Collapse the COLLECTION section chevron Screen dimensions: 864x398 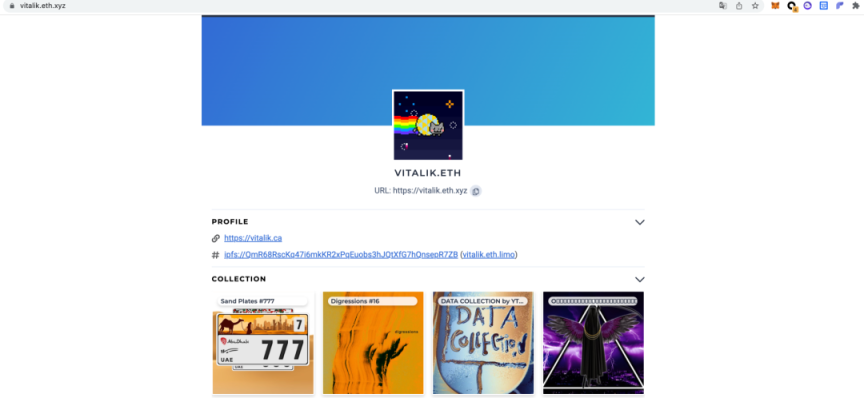pos(639,279)
